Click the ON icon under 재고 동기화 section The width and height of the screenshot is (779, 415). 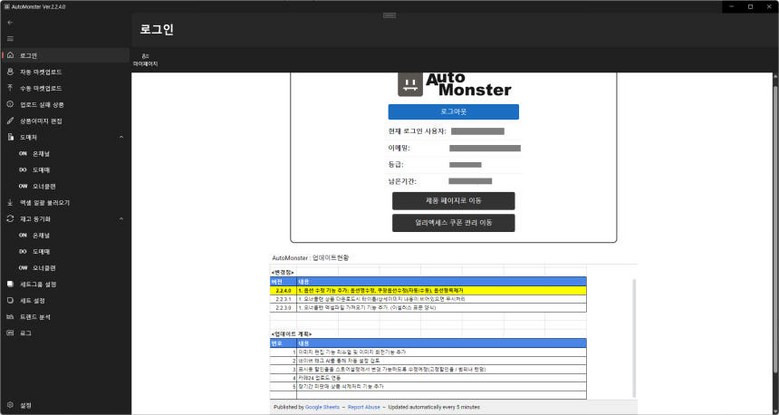(x=23, y=235)
